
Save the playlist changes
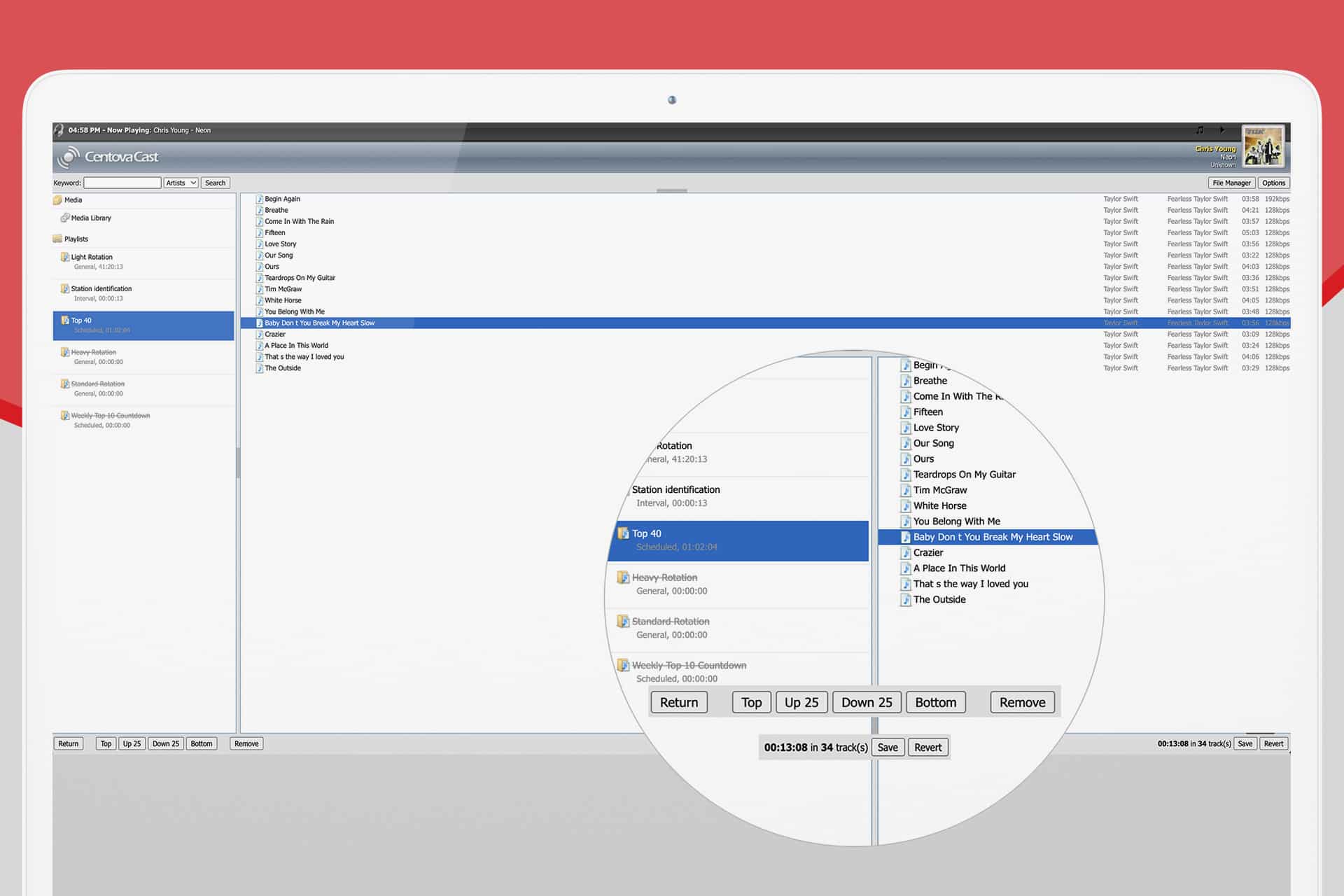click(x=1245, y=743)
